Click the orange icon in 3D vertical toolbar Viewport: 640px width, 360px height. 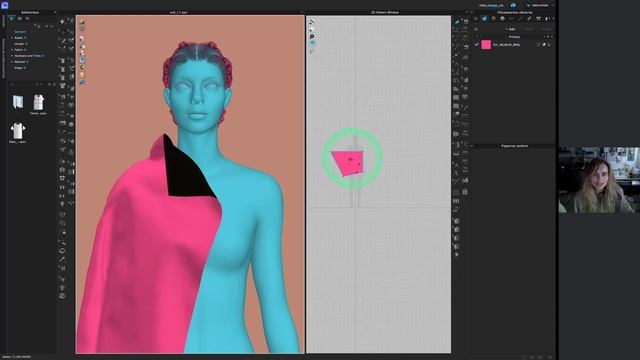coord(82,75)
